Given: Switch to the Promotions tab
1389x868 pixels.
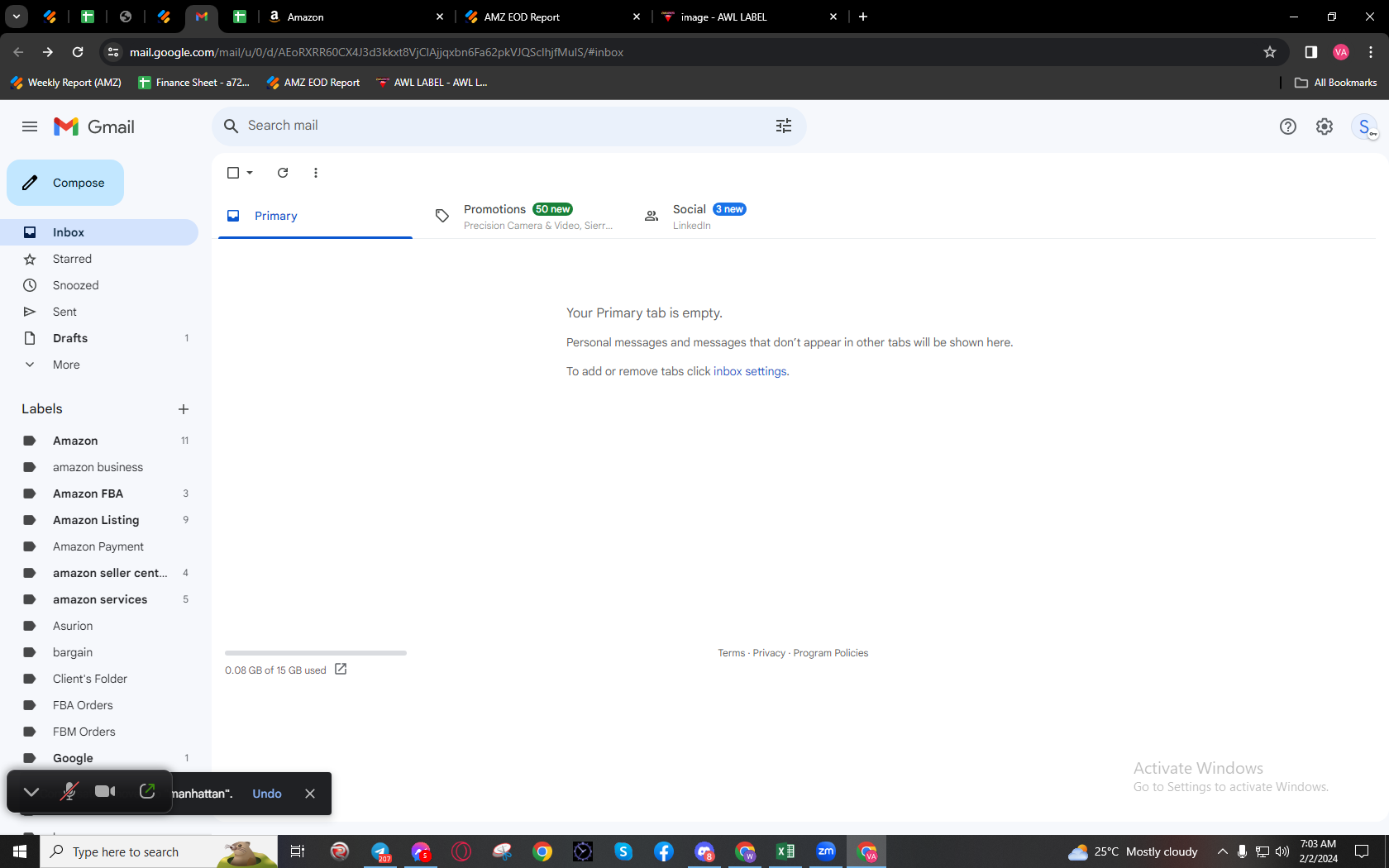Looking at the screenshot, I should [524, 217].
